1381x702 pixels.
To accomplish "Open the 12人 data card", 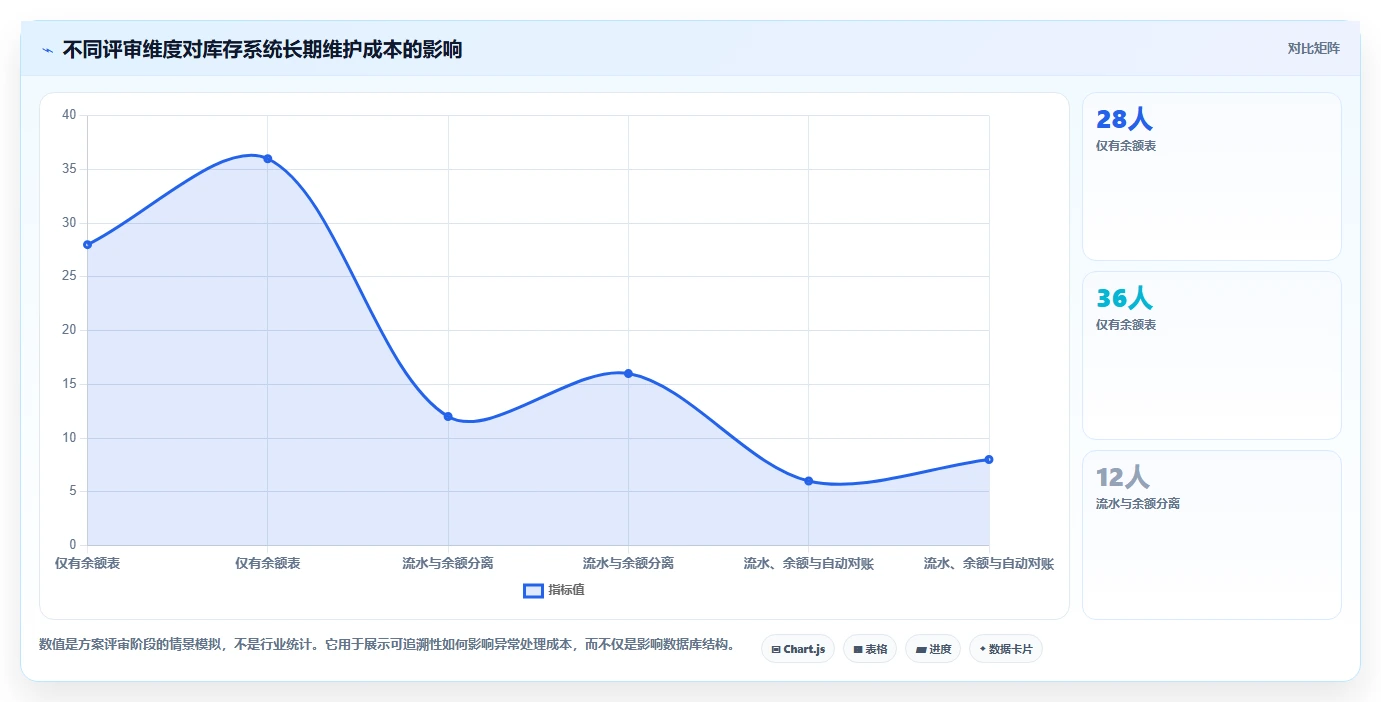I will click(x=1211, y=535).
